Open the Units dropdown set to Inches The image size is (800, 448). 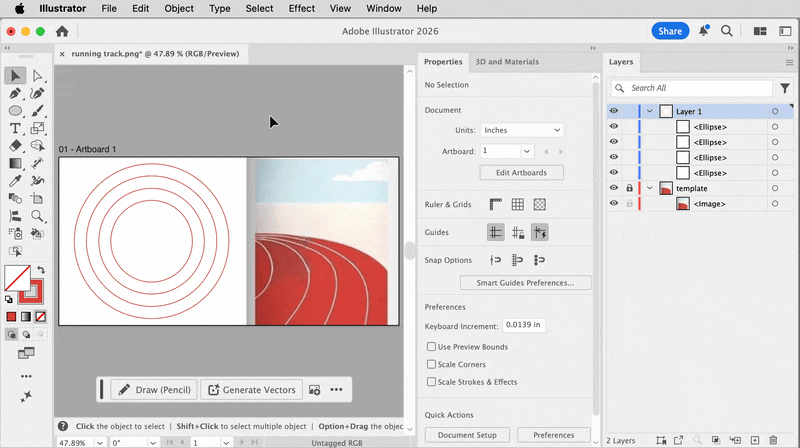pyautogui.click(x=521, y=130)
